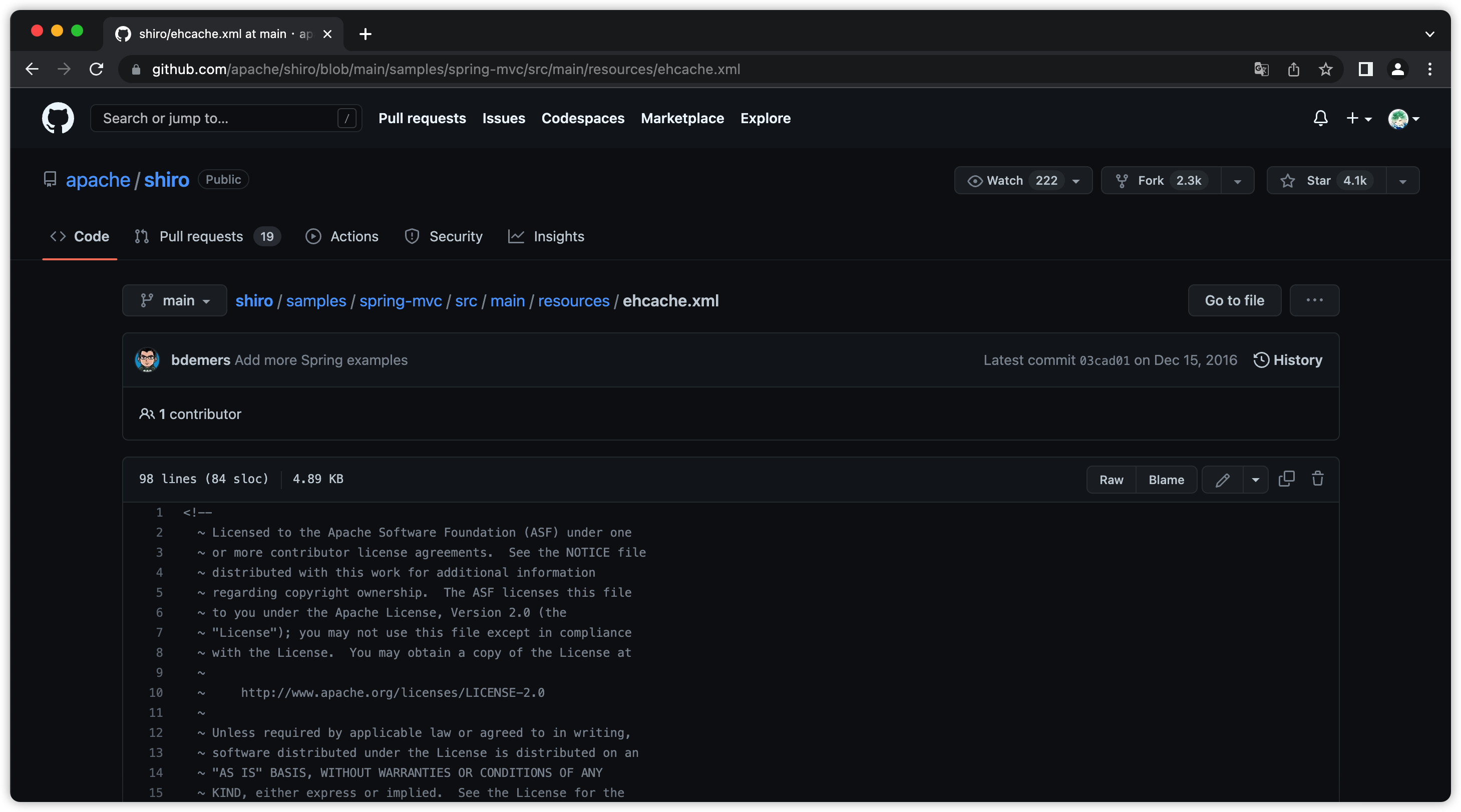The height and width of the screenshot is (812, 1461).
Task: Open the create-new plus menu
Action: pos(1358,118)
